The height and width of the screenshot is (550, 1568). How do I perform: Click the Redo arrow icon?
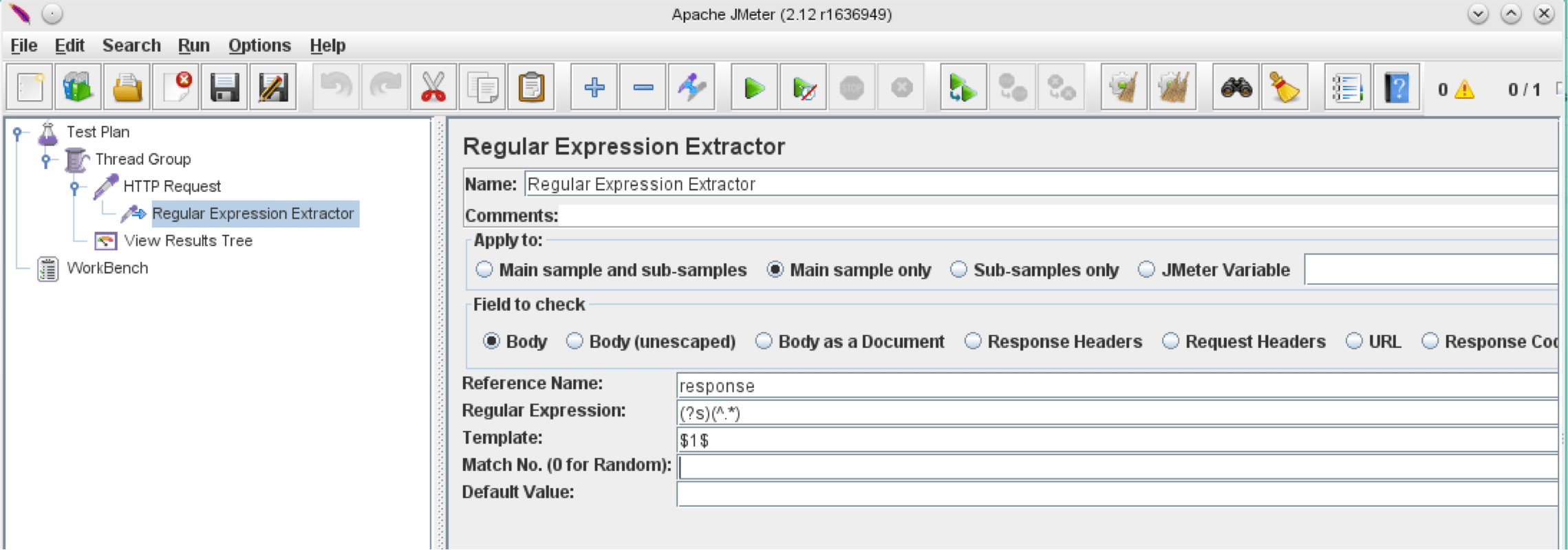pyautogui.click(x=385, y=88)
